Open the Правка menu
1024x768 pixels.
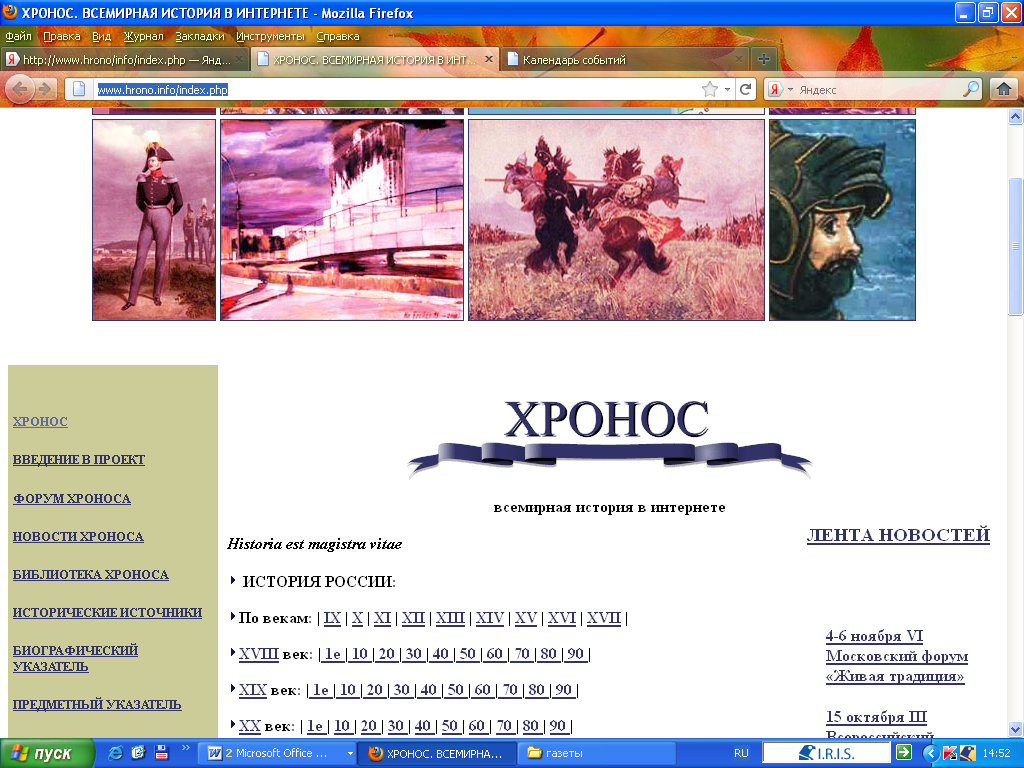pos(61,36)
